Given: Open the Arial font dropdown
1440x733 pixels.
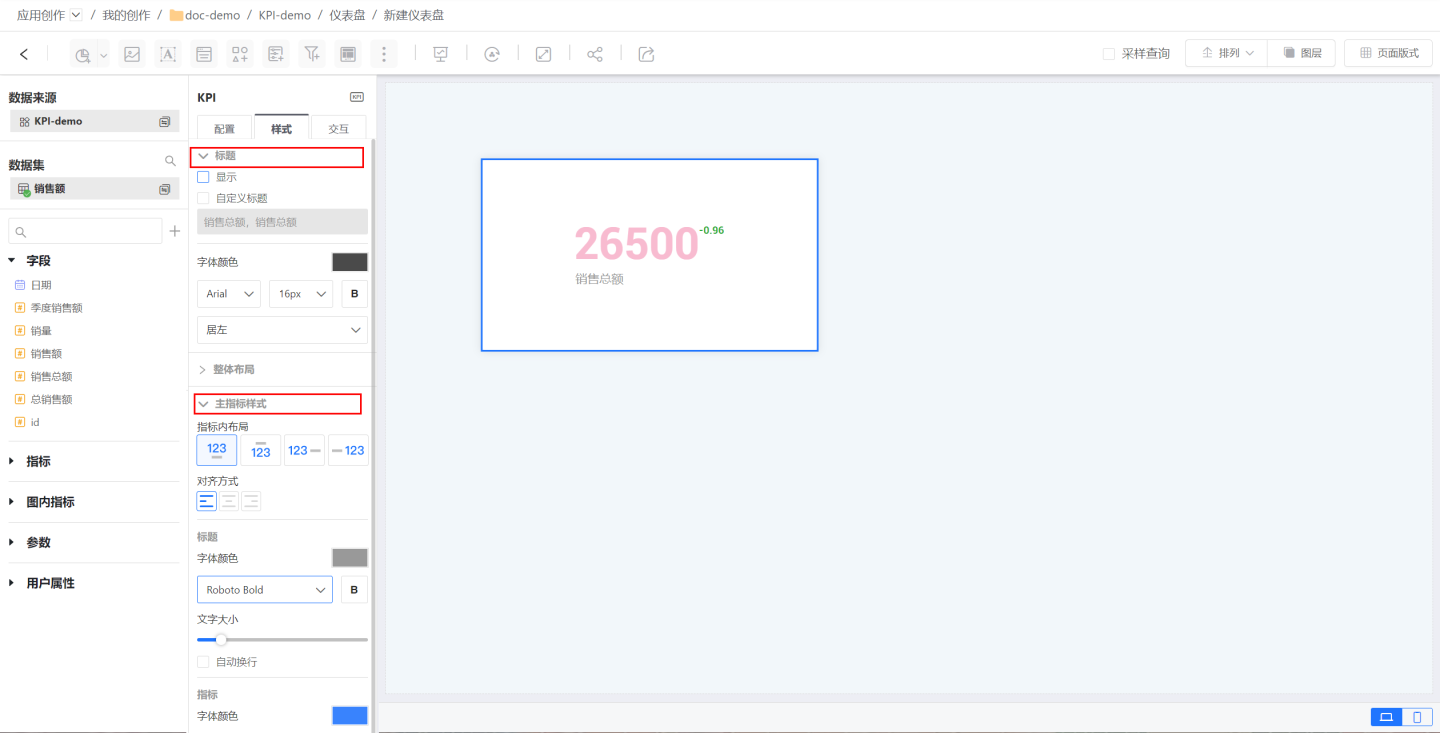Looking at the screenshot, I should 229,294.
